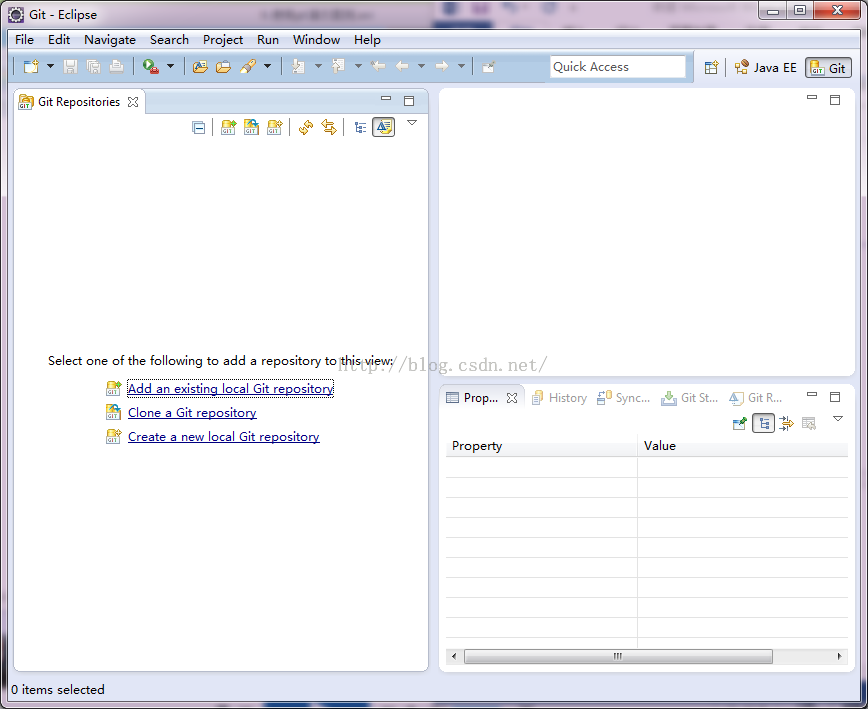This screenshot has height=709, width=868.
Task: Close the Git Repositories view tab
Action: pos(133,102)
